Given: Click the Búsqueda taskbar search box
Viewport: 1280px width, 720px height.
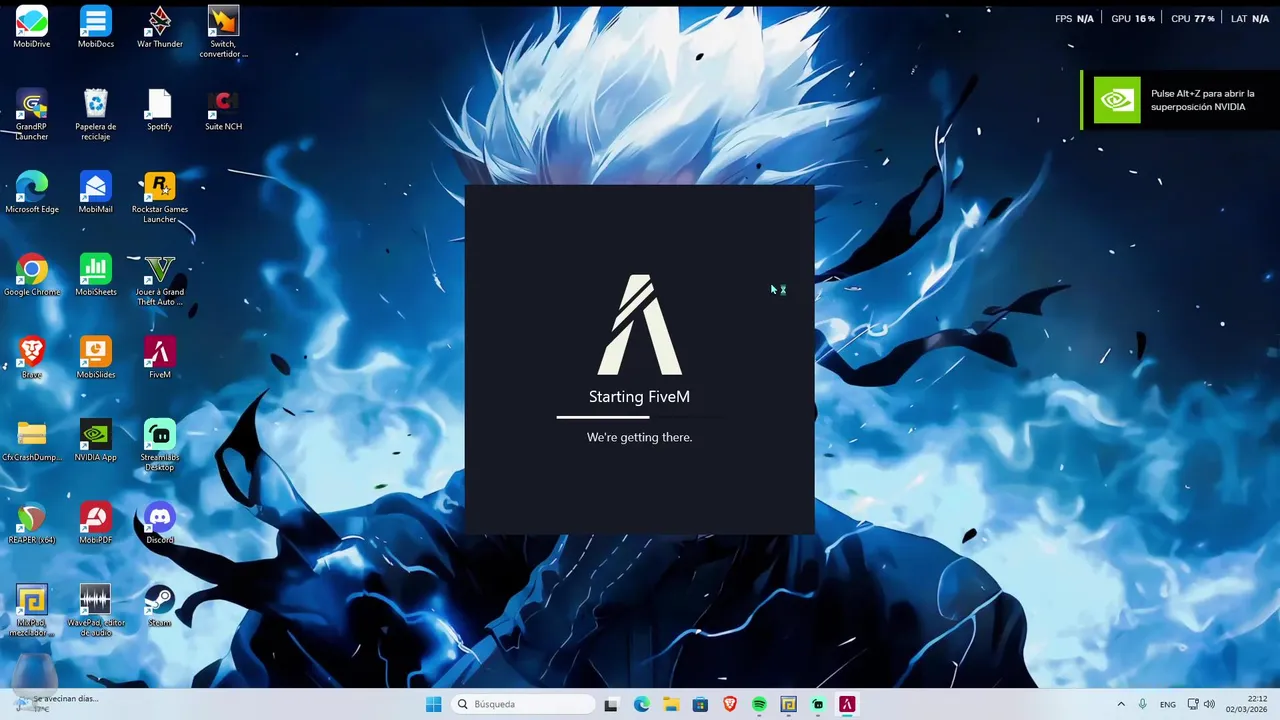Looking at the screenshot, I should click(x=523, y=704).
